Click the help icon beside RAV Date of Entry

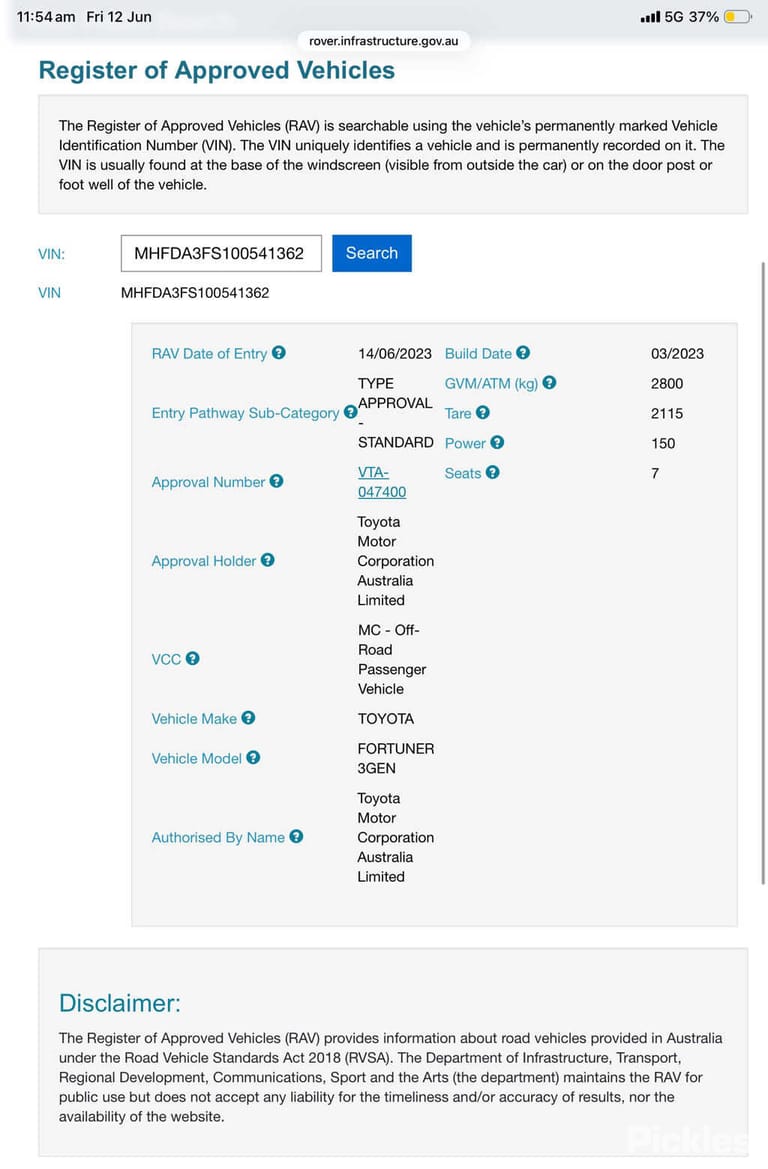279,353
